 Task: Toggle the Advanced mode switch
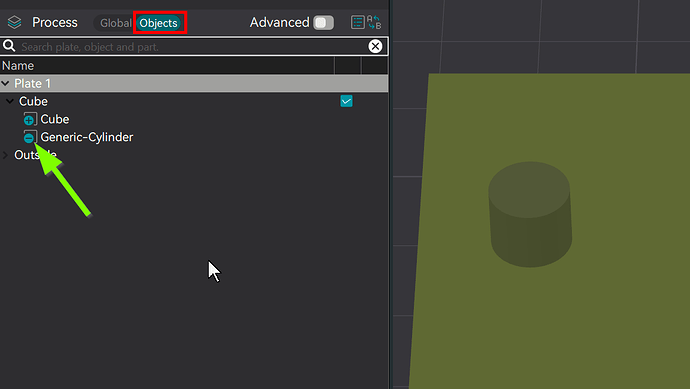pyautogui.click(x=323, y=22)
